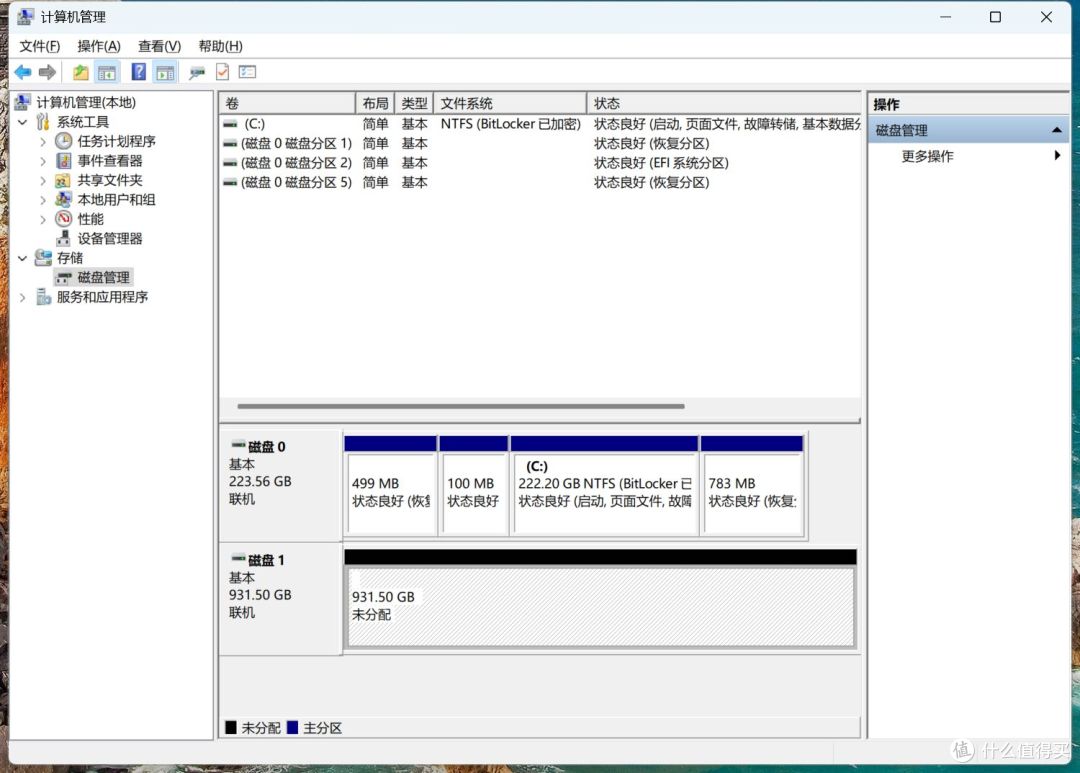Open the 操作(A) menu

(x=98, y=46)
